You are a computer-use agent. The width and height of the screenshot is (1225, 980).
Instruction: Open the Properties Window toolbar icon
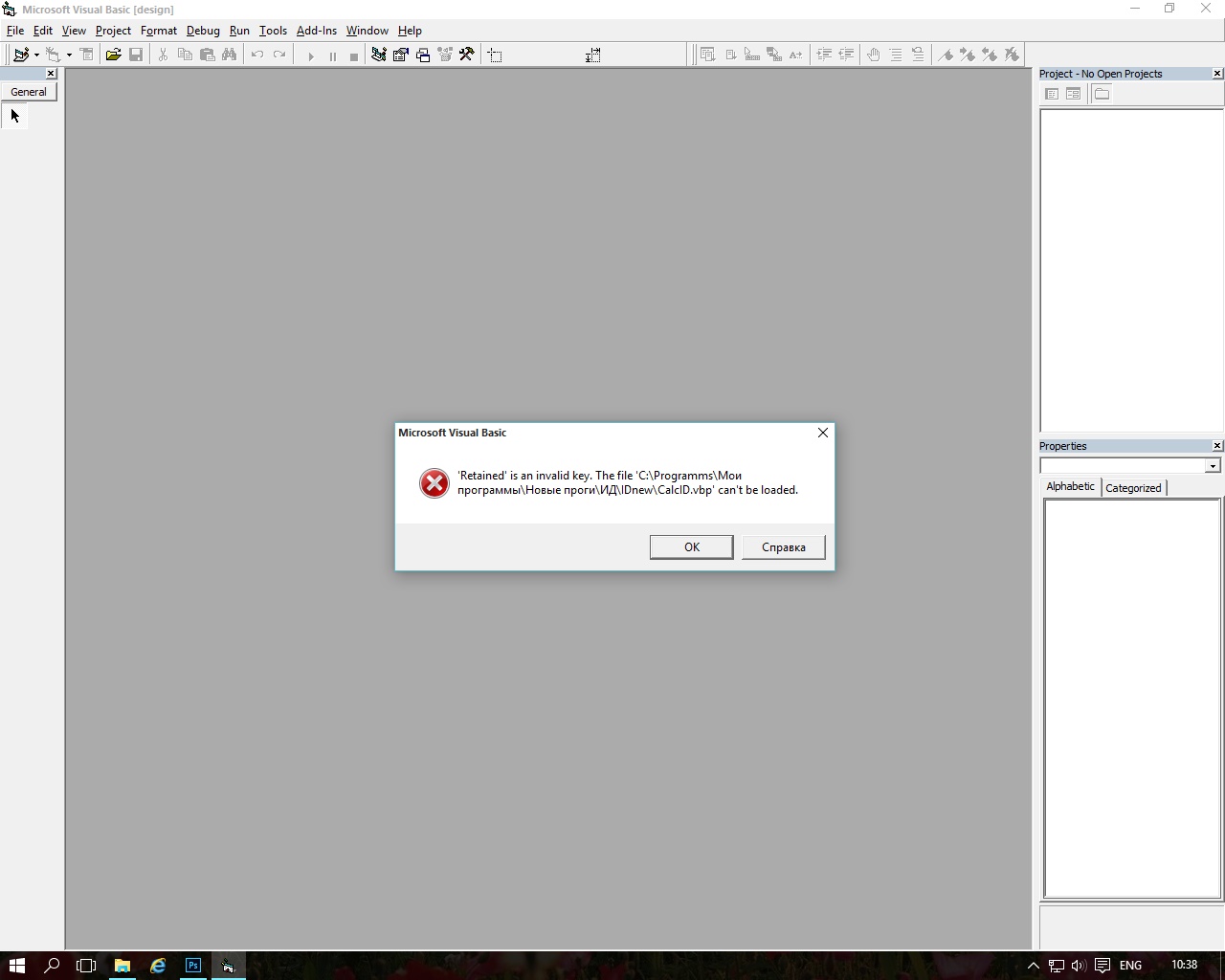(x=401, y=56)
